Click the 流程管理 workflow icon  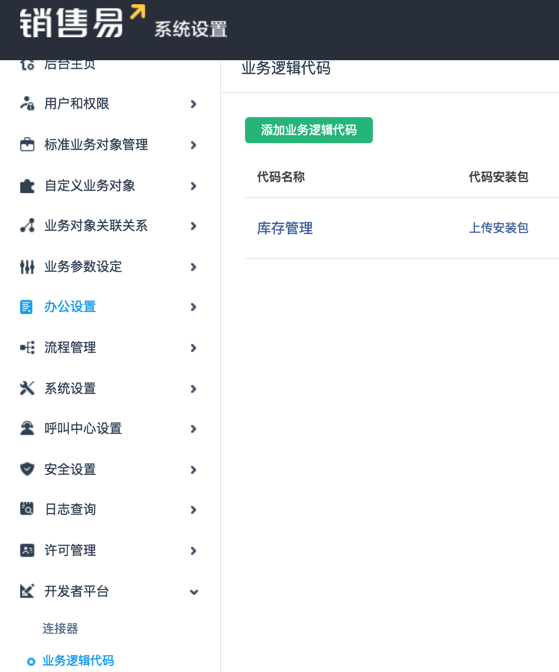click(27, 348)
